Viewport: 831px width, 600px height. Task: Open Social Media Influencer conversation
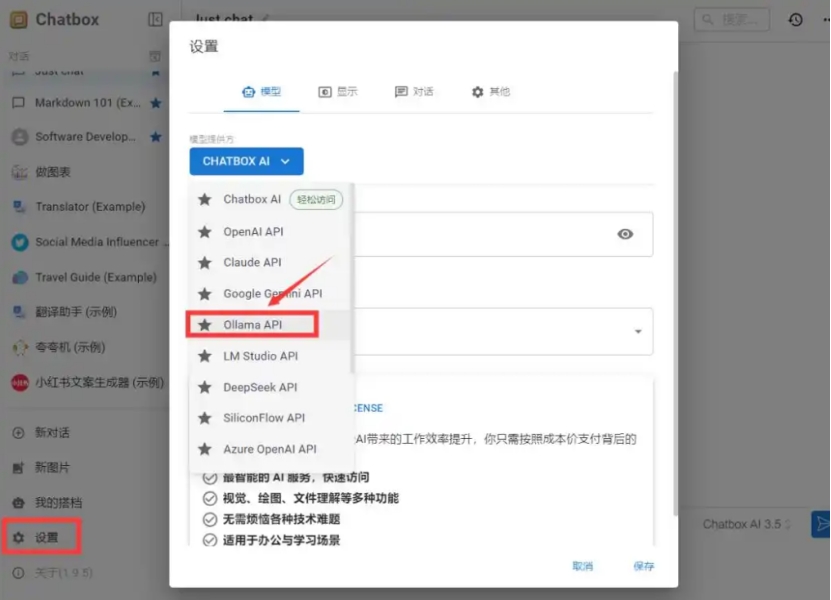click(x=87, y=242)
